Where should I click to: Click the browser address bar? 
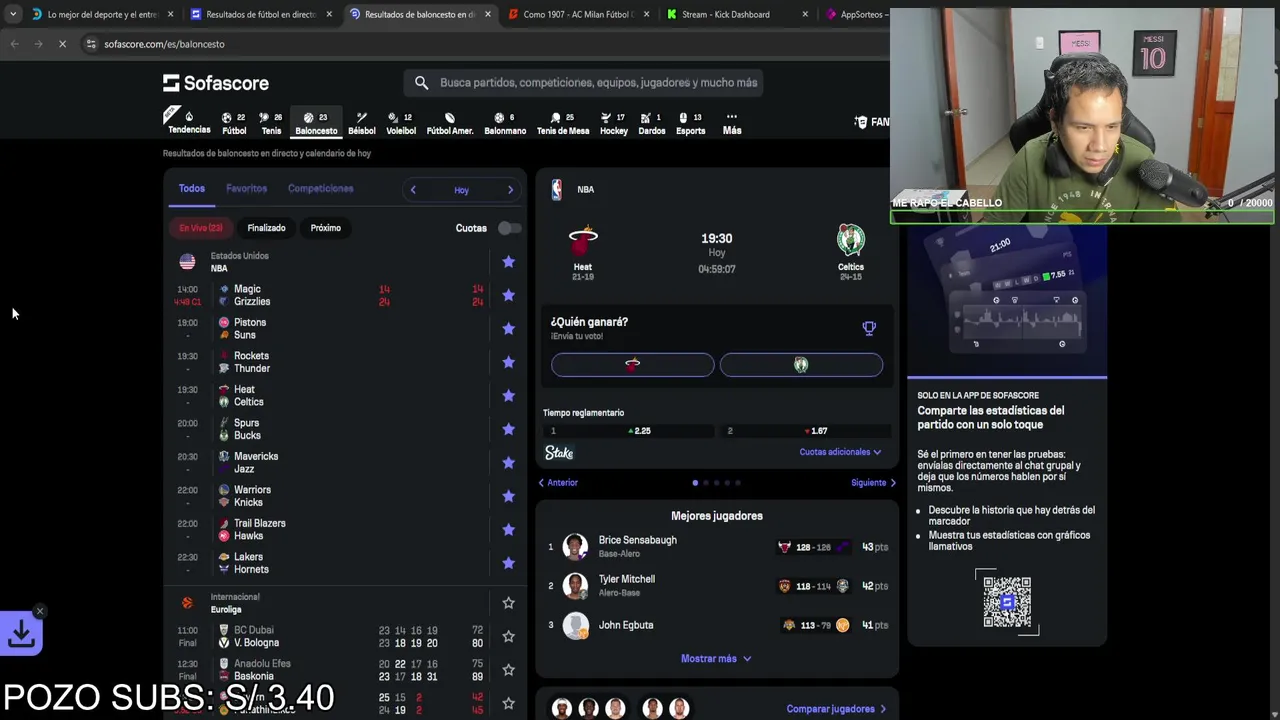pos(480,44)
